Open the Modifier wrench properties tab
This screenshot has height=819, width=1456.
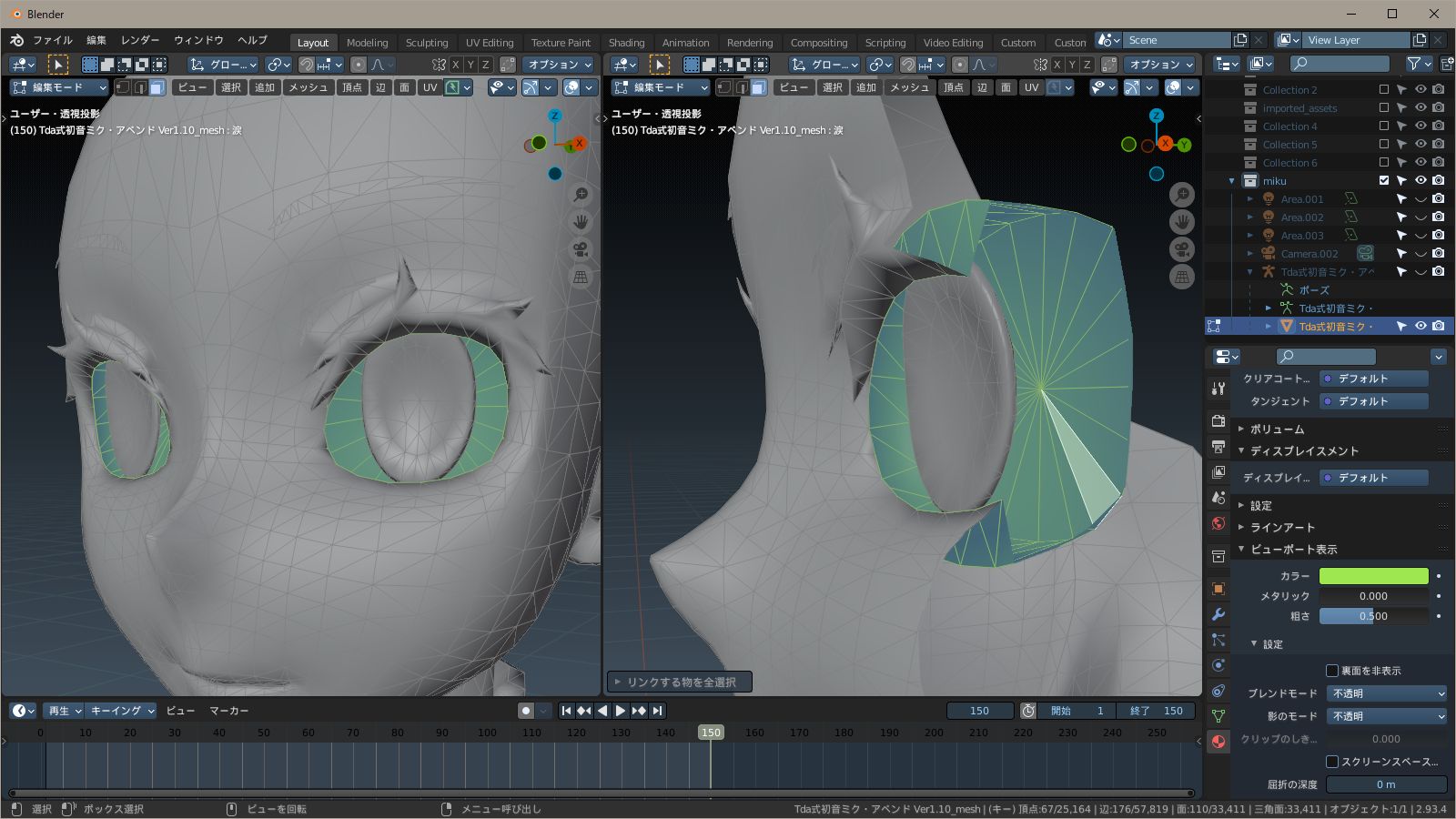[1218, 614]
